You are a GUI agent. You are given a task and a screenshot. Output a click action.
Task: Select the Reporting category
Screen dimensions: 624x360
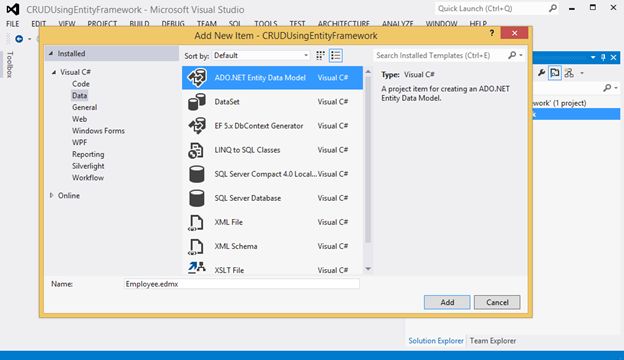point(88,154)
